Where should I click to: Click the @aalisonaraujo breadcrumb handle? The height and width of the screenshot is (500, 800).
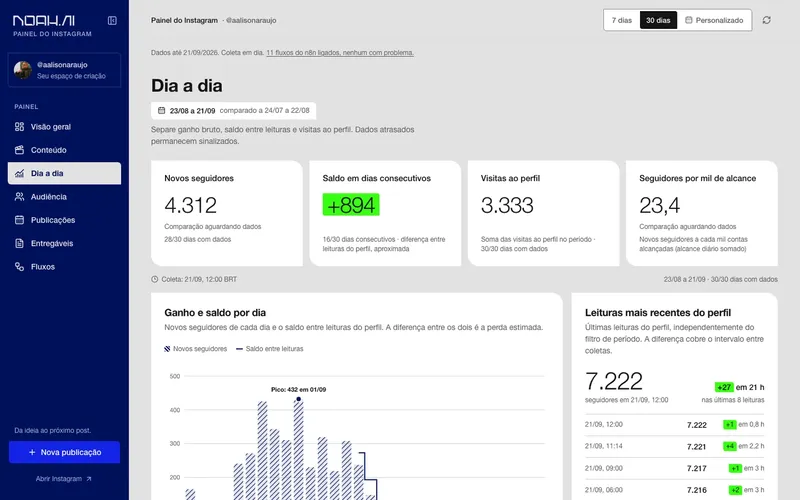251,20
